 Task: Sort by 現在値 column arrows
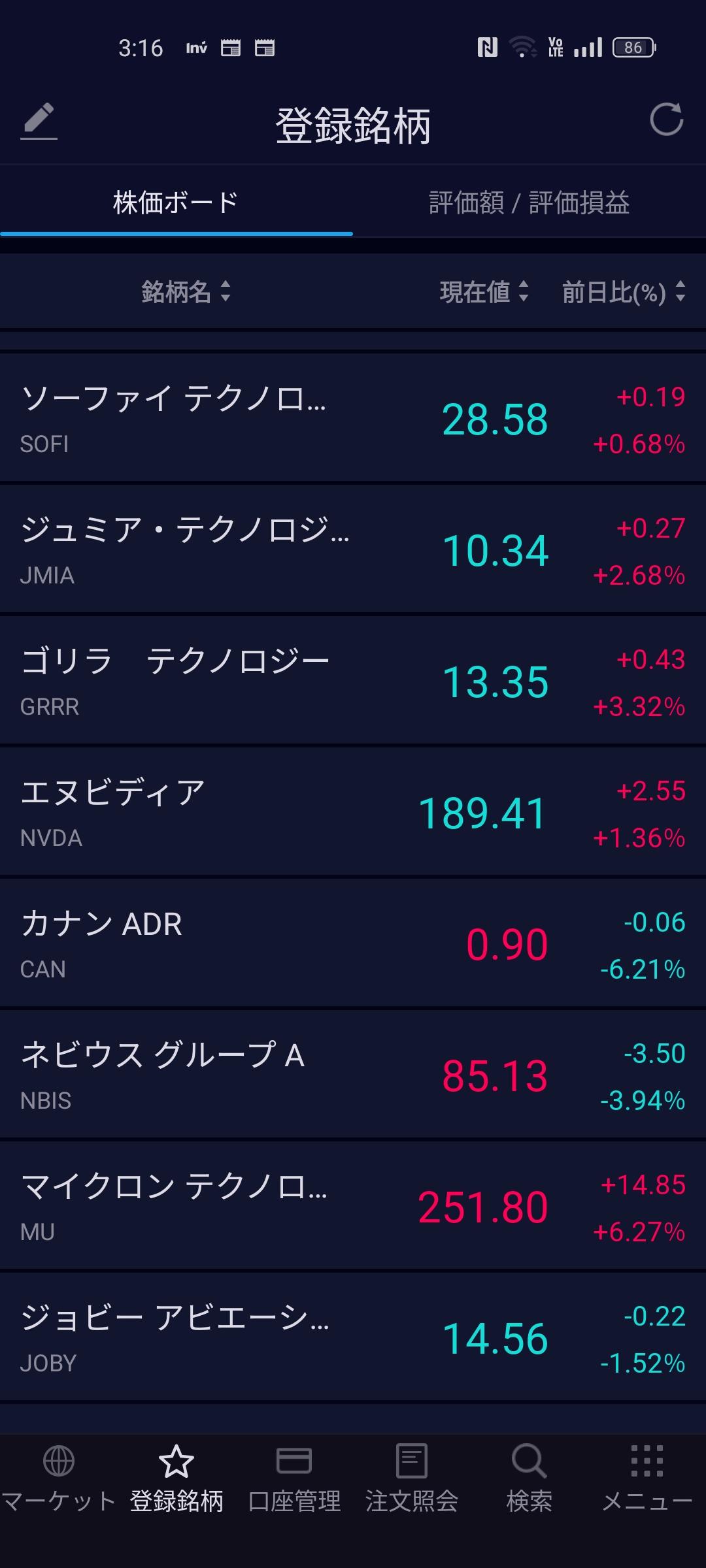524,291
